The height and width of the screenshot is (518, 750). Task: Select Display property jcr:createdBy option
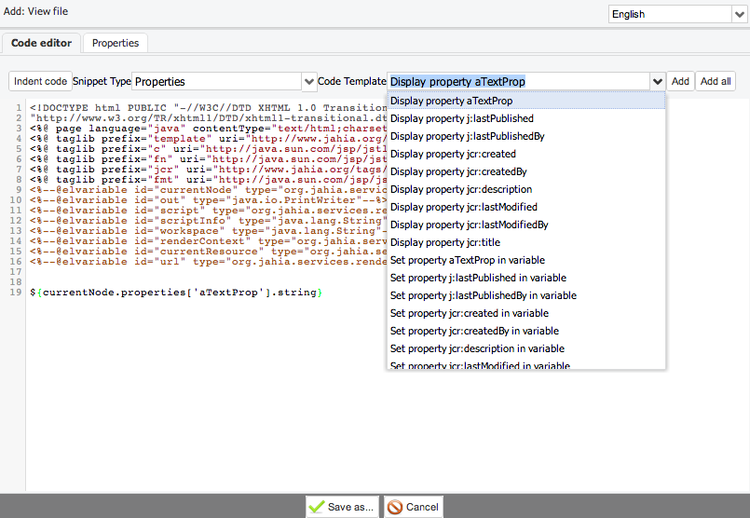(x=526, y=172)
